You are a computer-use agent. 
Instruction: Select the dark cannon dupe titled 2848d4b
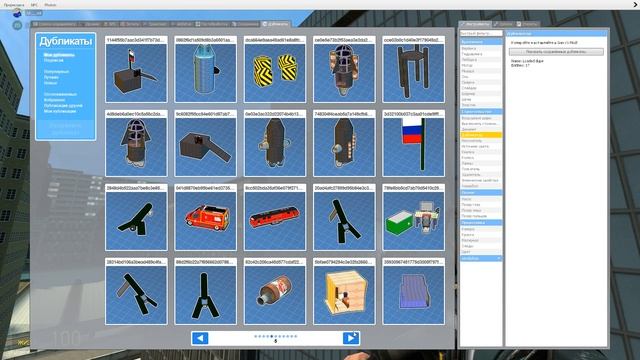click(136, 217)
